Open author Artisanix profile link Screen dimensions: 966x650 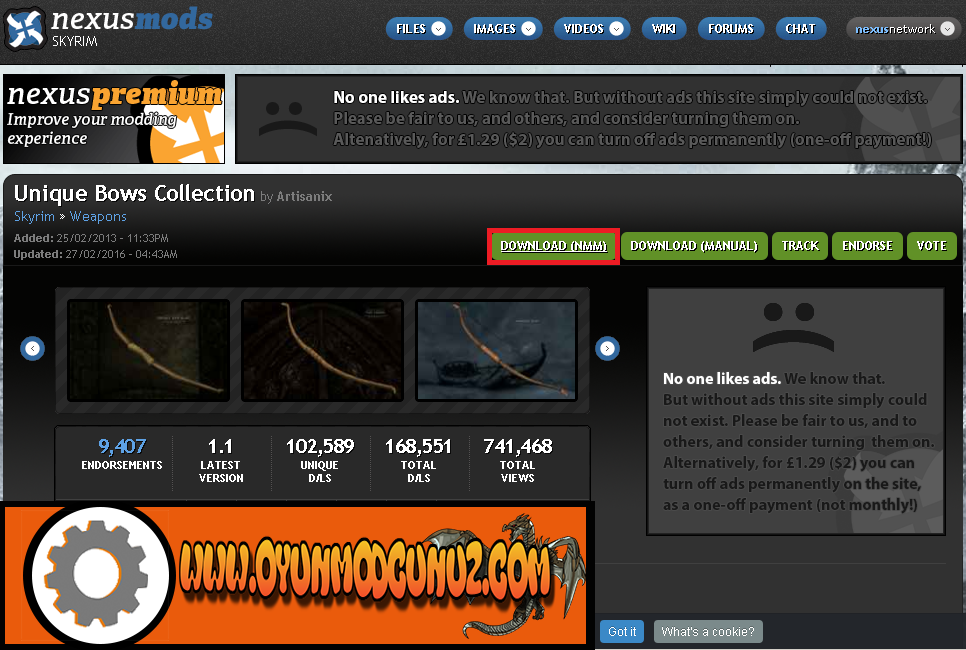pos(304,197)
